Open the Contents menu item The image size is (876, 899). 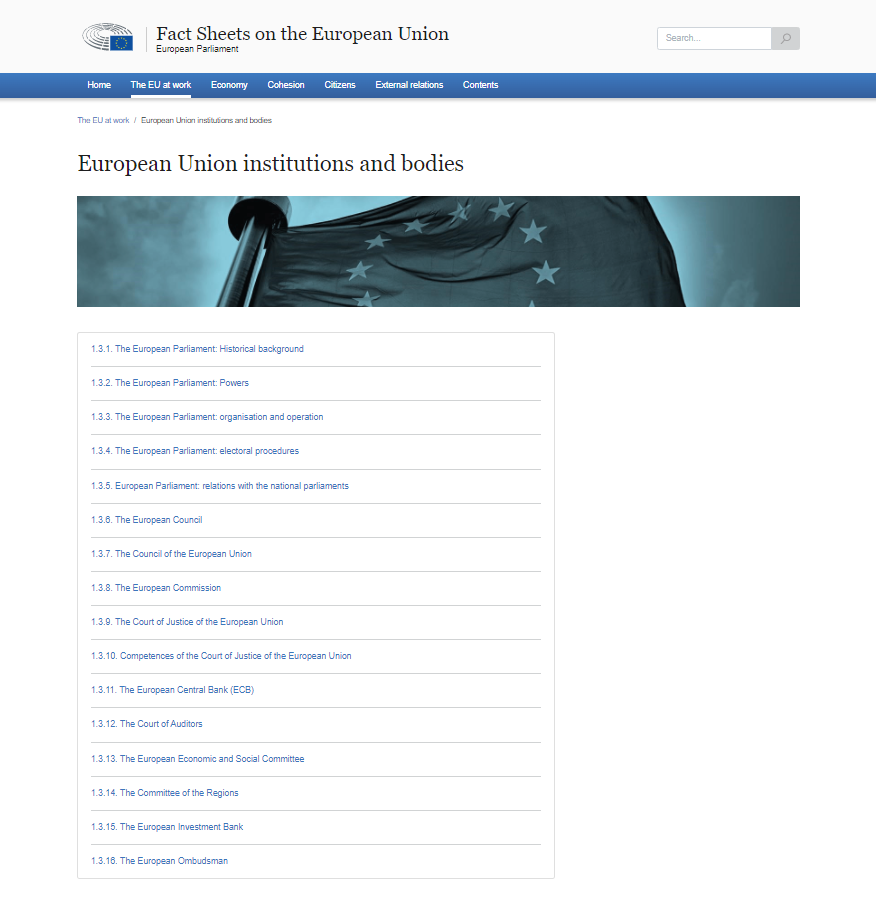pos(480,85)
